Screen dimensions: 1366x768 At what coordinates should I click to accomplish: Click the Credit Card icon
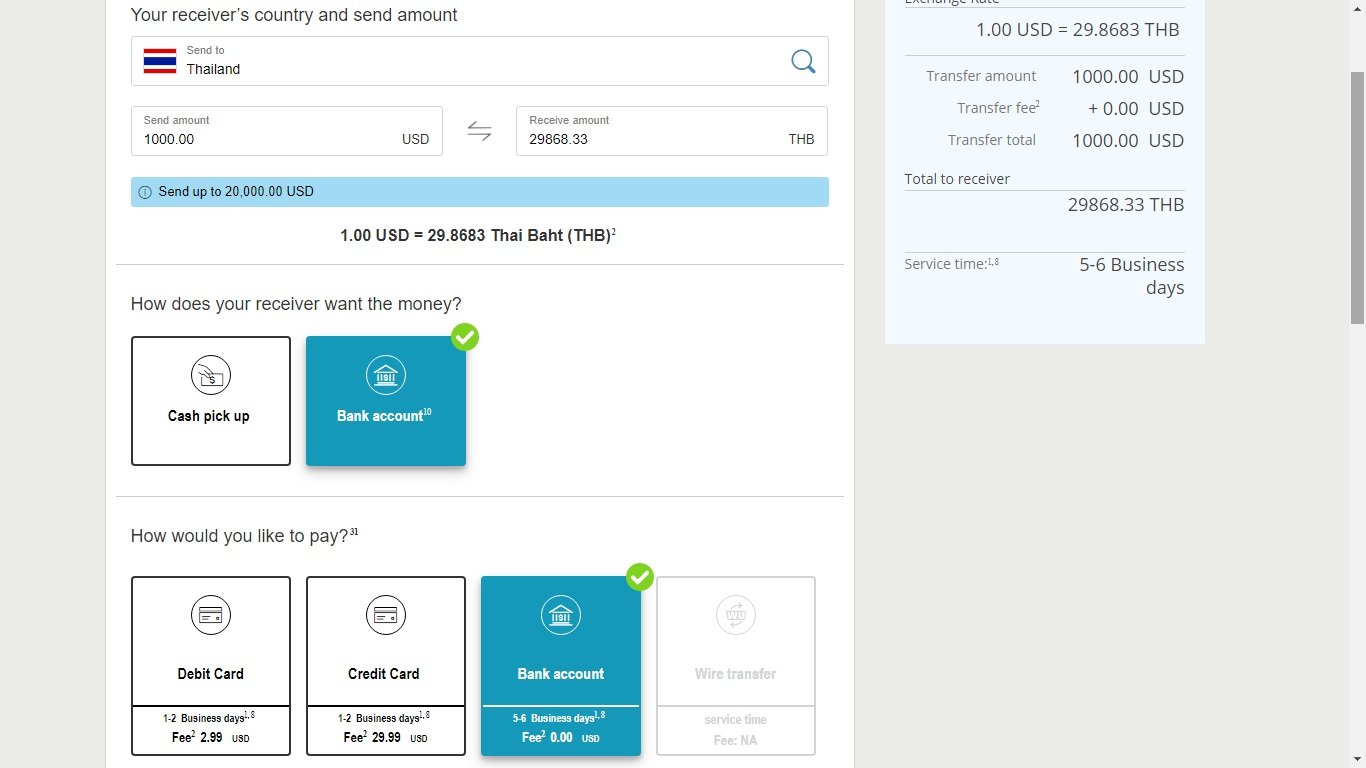[386, 615]
